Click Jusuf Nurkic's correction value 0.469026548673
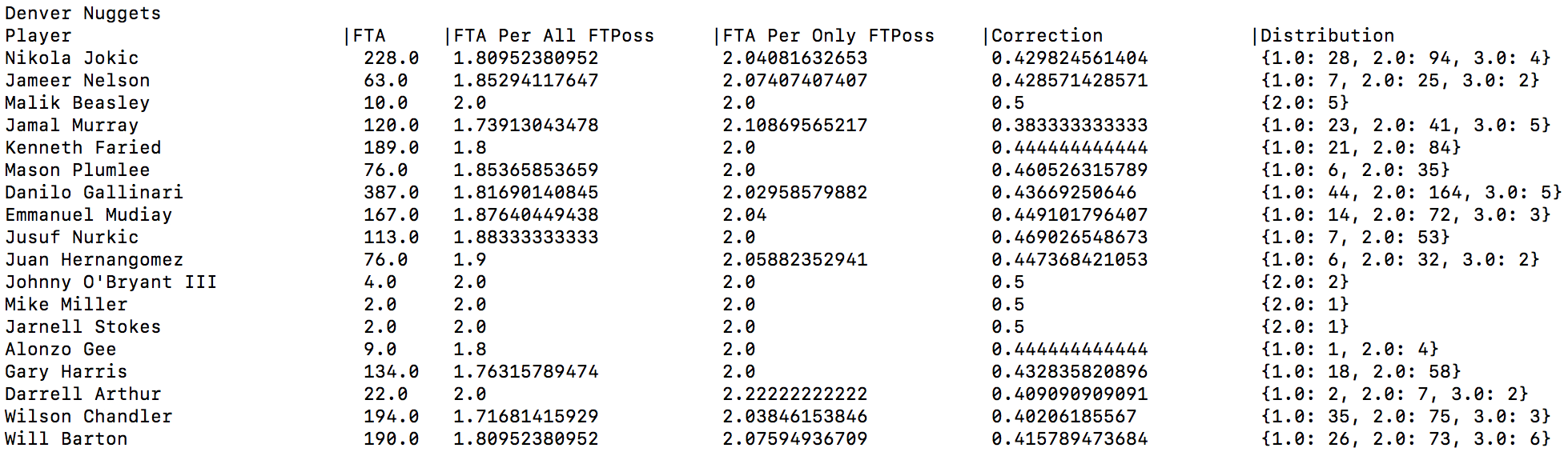The image size is (1568, 456). point(1069,238)
